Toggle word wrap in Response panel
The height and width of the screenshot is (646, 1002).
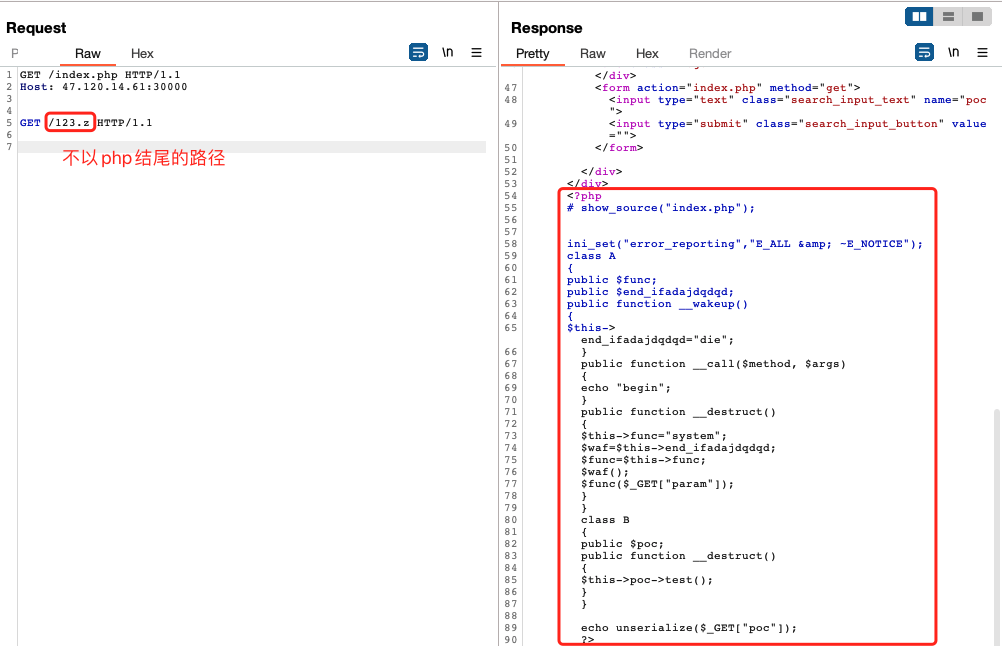pyautogui.click(x=925, y=53)
